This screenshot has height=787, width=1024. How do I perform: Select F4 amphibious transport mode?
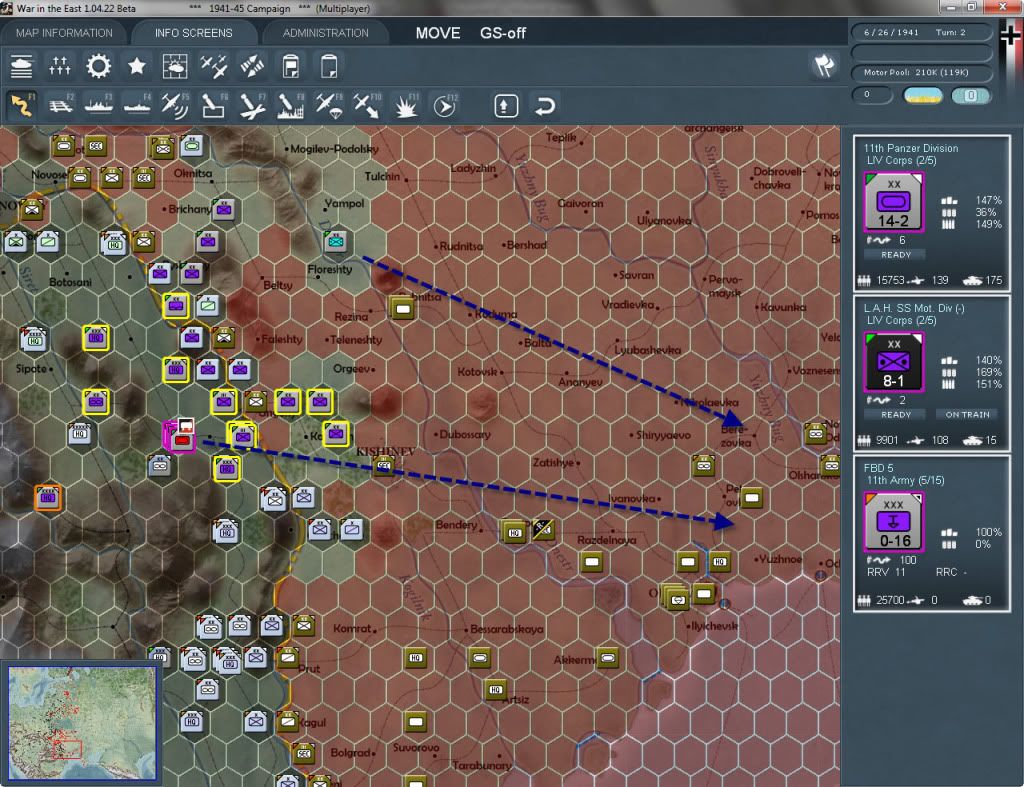137,106
